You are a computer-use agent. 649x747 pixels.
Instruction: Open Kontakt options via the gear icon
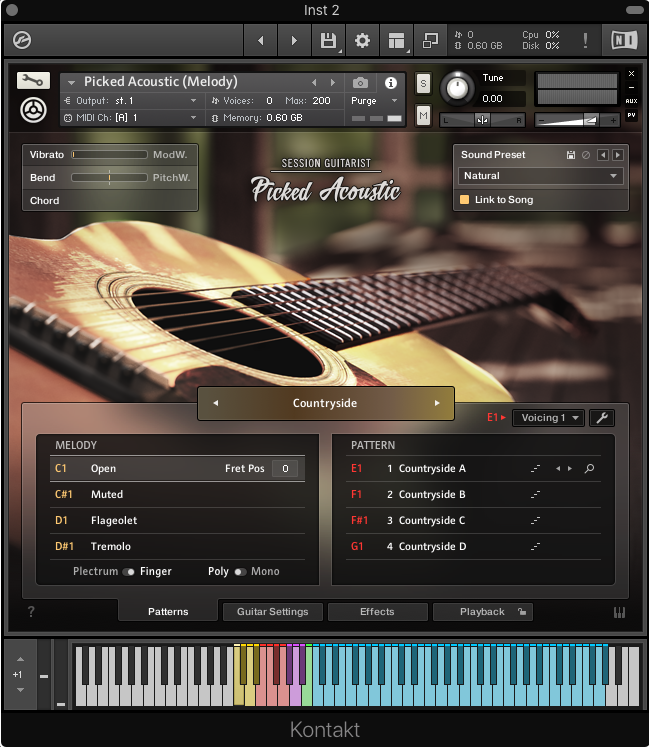(x=362, y=40)
